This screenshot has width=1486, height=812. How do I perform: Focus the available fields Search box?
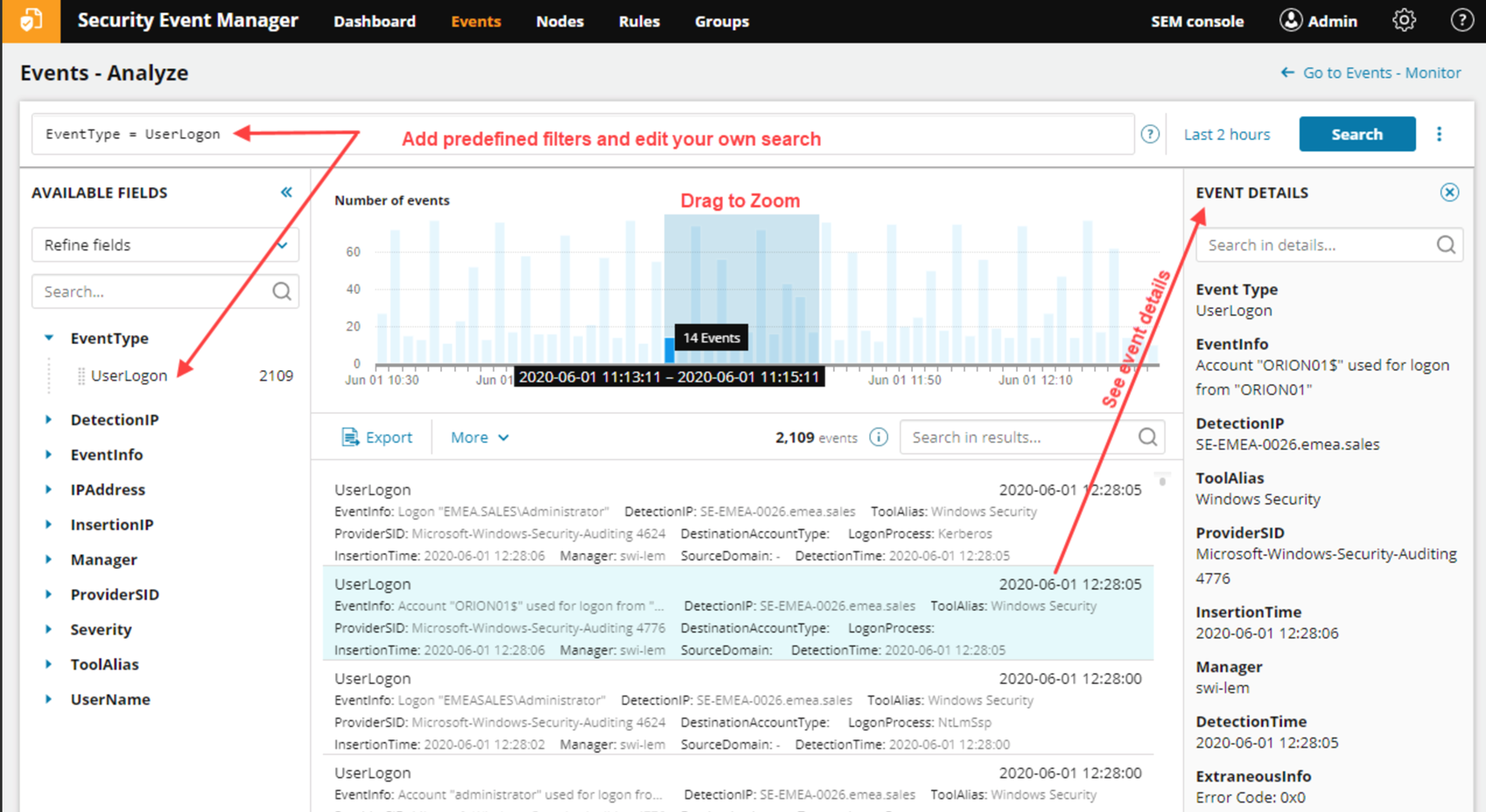pyautogui.click(x=165, y=291)
